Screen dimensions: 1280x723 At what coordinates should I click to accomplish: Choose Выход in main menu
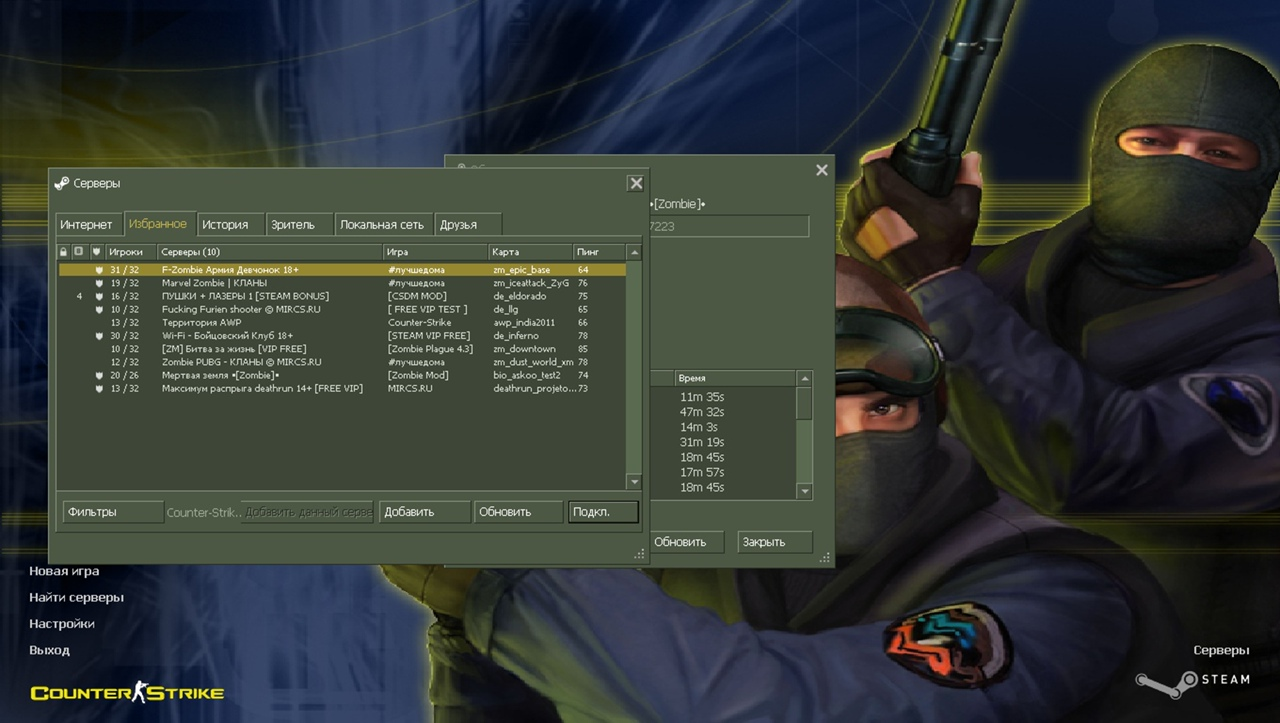click(49, 650)
